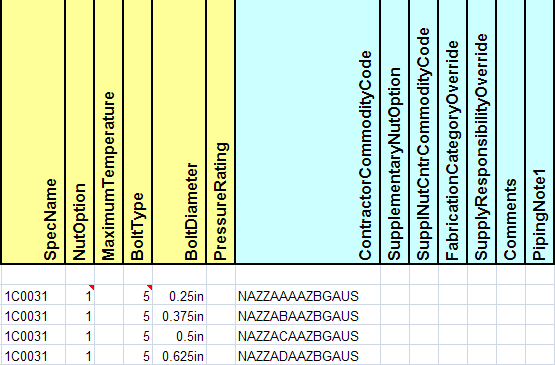Select the FabricationCategoryOverride header cell

tap(453, 132)
